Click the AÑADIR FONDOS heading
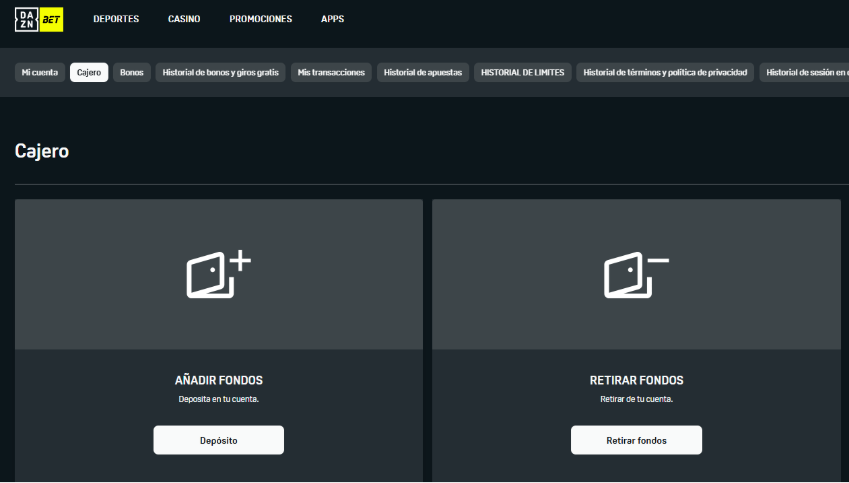This screenshot has width=849, height=483. tap(219, 381)
